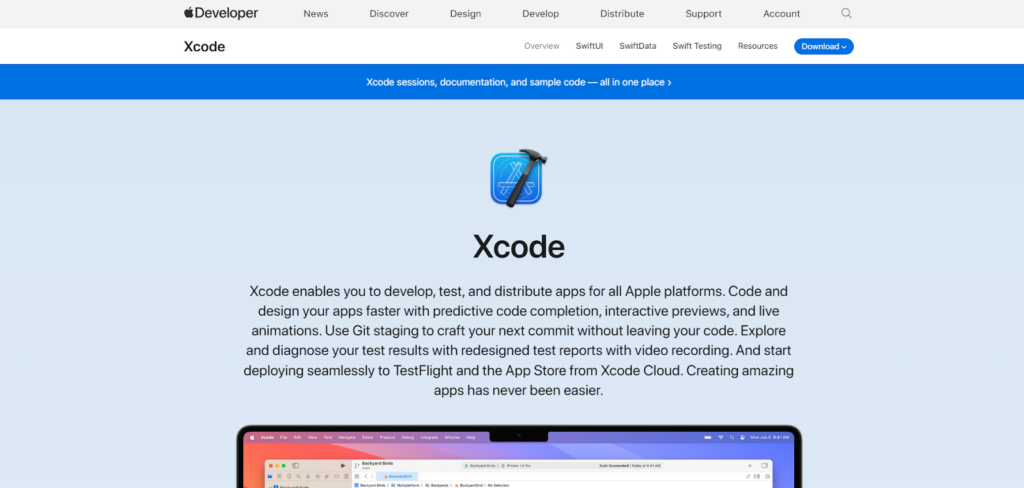Click the Xcode hammer app icon

point(519,178)
